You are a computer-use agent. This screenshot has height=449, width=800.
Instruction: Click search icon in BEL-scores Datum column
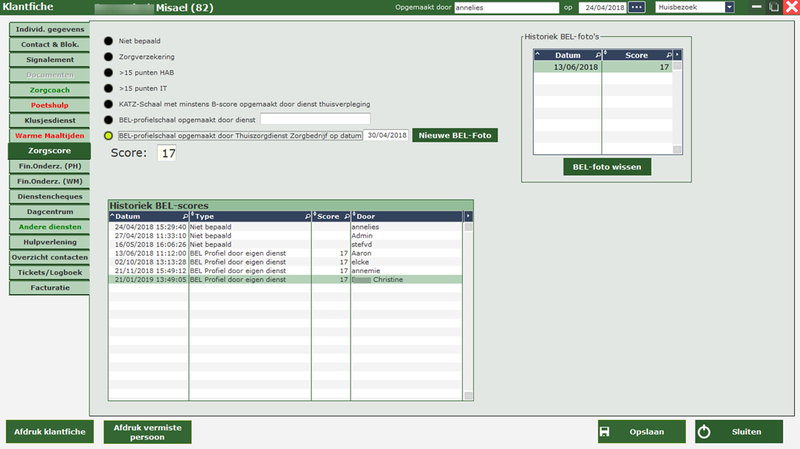[x=183, y=216]
